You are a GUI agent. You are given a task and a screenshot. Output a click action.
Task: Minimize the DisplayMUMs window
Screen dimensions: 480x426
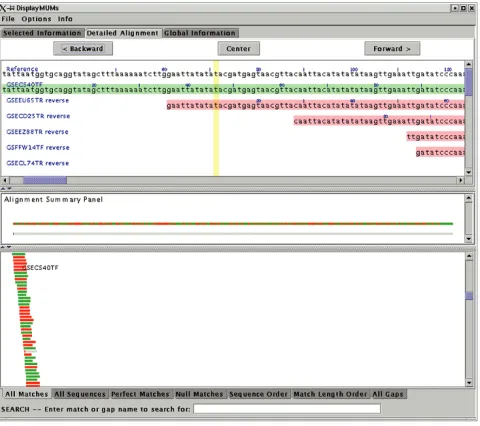(x=455, y=8)
